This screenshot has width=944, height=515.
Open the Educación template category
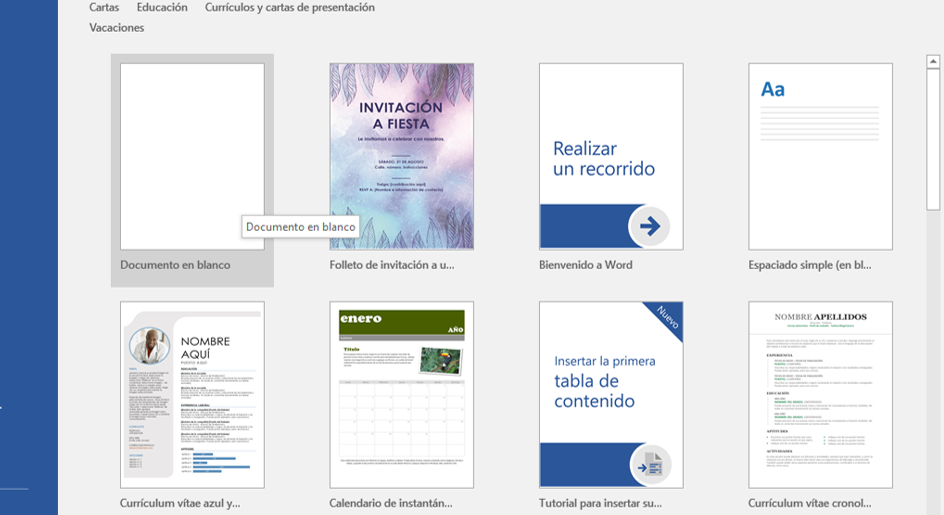pos(162,7)
